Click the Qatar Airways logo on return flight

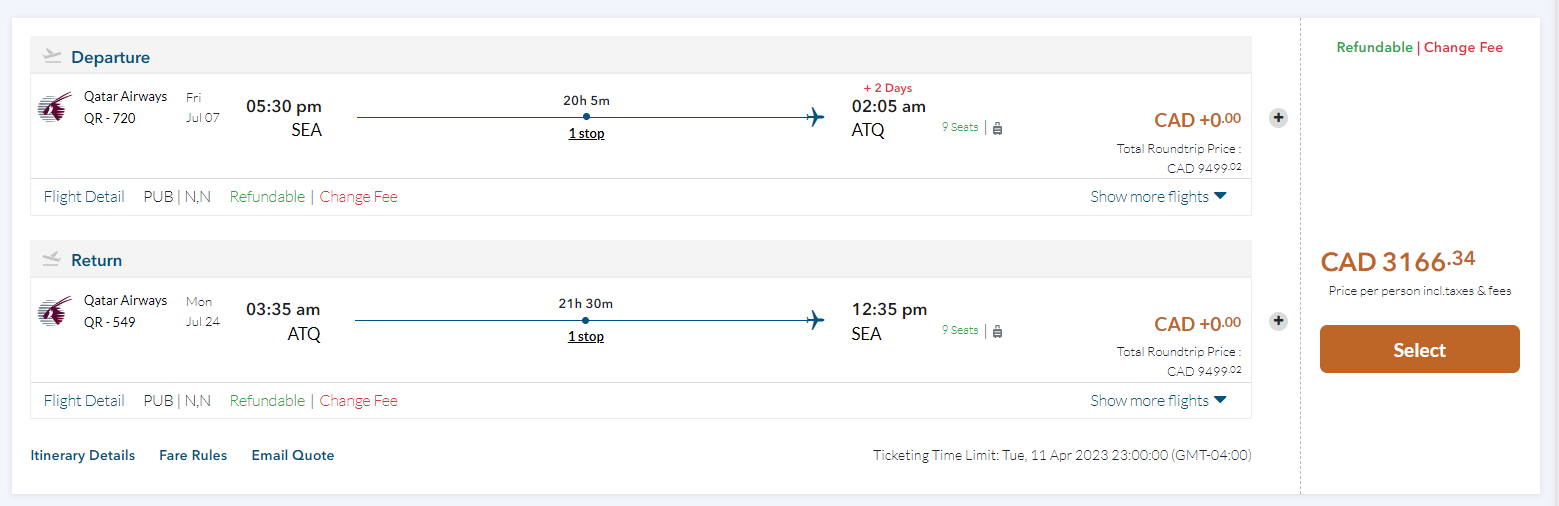pyautogui.click(x=55, y=311)
